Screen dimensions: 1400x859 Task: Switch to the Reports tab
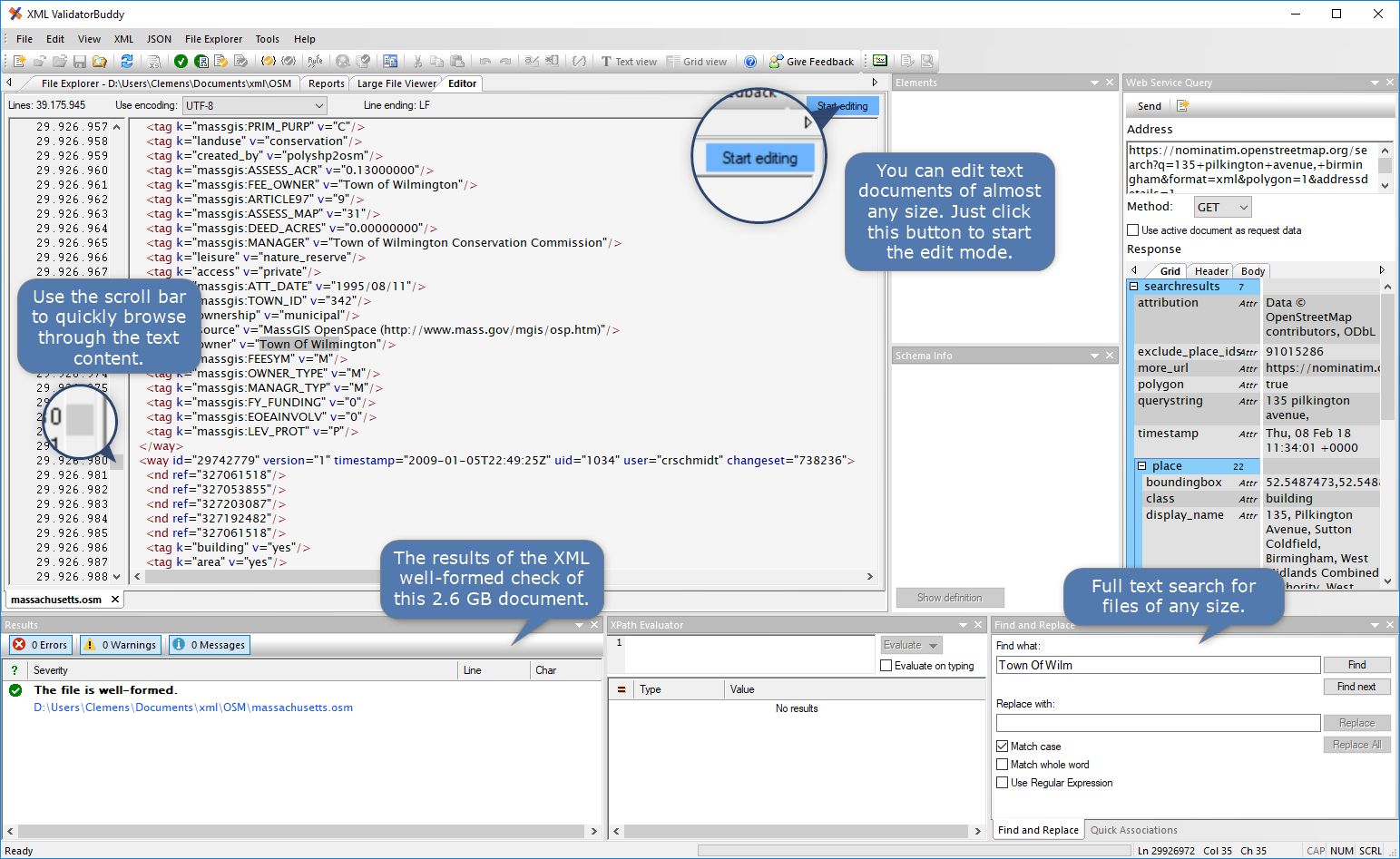coord(326,83)
